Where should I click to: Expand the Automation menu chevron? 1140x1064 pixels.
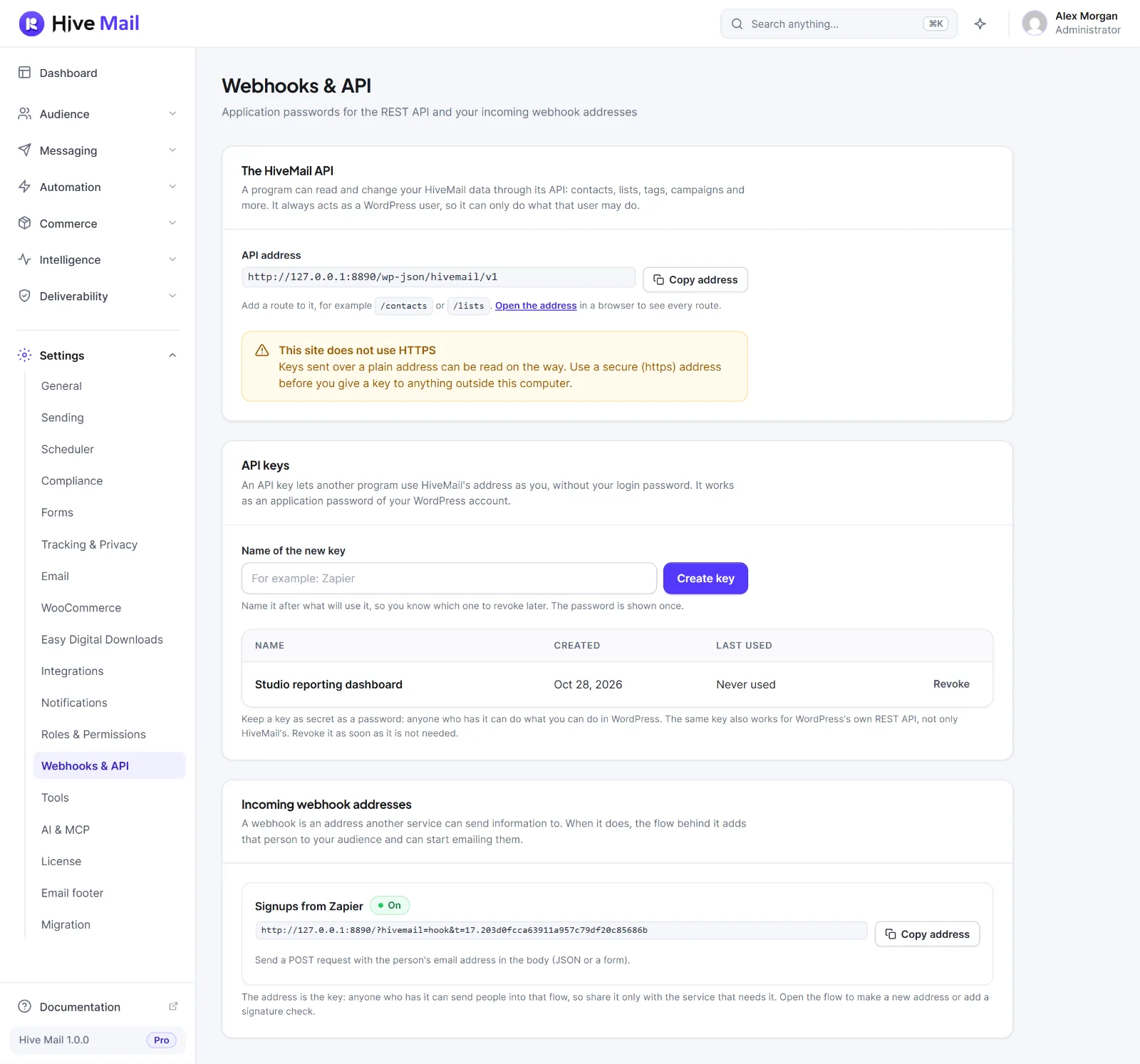[x=172, y=187]
